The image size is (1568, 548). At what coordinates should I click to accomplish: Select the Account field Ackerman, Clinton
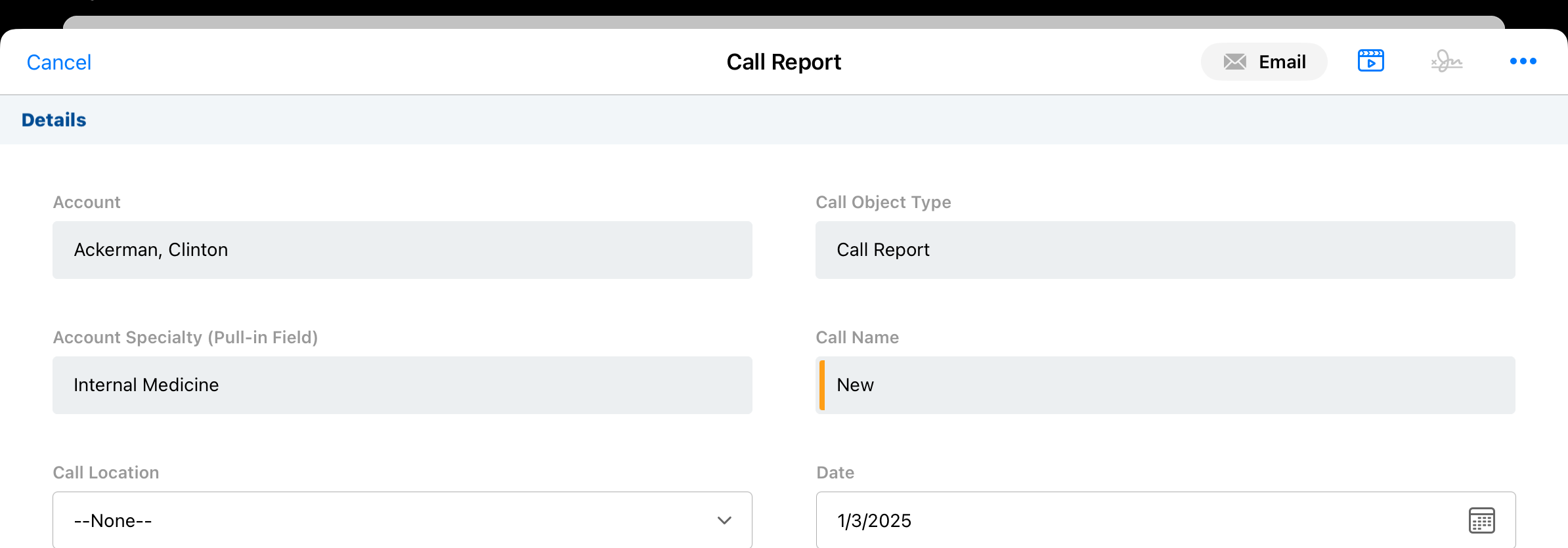point(402,250)
